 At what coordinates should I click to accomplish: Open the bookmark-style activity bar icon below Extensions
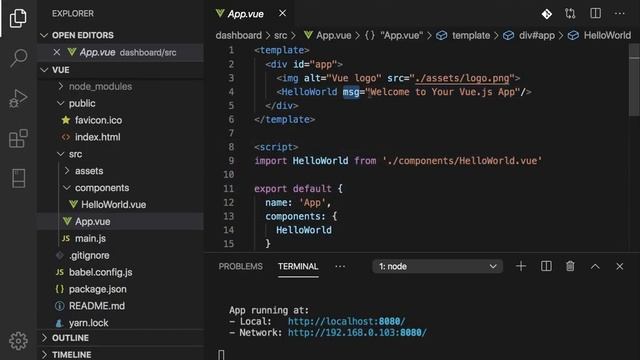click(x=18, y=178)
